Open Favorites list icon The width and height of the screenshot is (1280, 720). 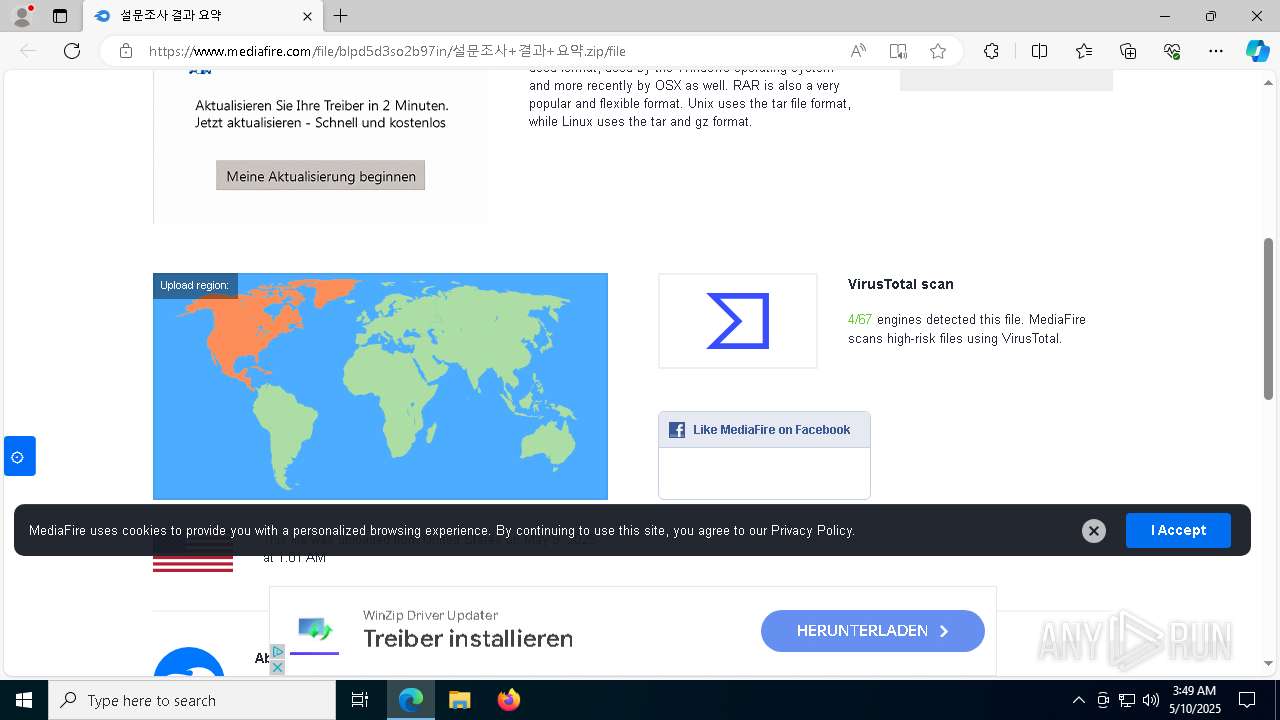(1084, 51)
